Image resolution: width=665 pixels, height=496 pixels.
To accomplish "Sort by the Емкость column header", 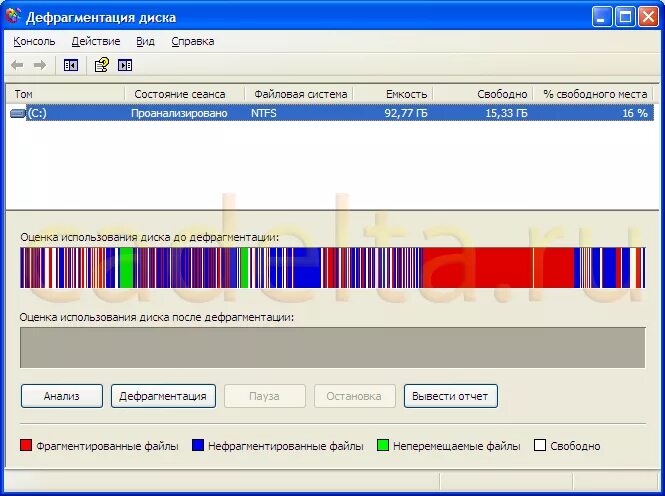I will click(393, 94).
